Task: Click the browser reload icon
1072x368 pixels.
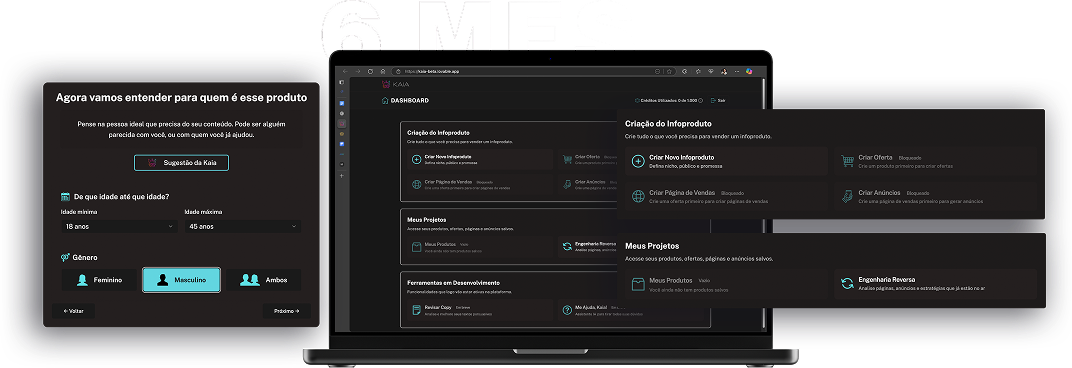Action: (x=371, y=71)
